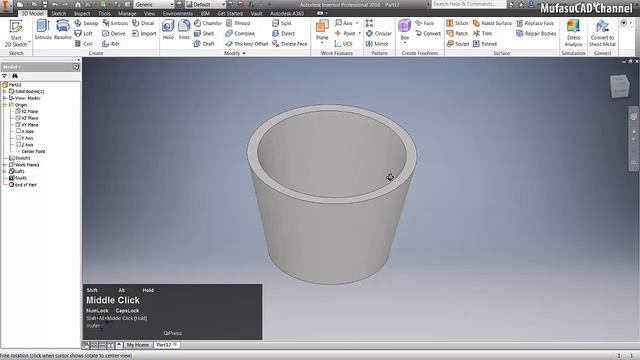Create a Circular pattern
The width and height of the screenshot is (640, 360).
tap(379, 33)
